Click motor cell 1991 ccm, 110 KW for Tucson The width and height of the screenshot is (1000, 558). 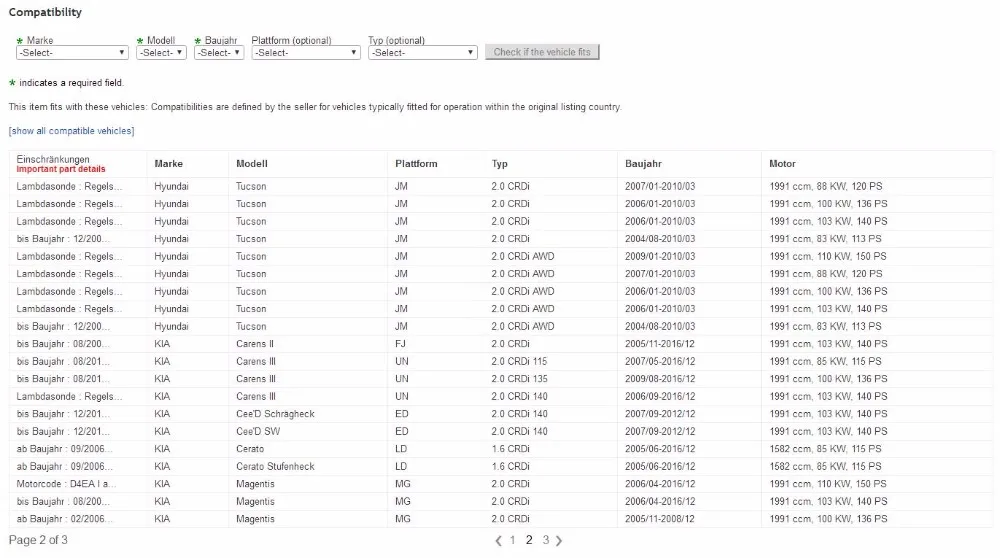828,256
